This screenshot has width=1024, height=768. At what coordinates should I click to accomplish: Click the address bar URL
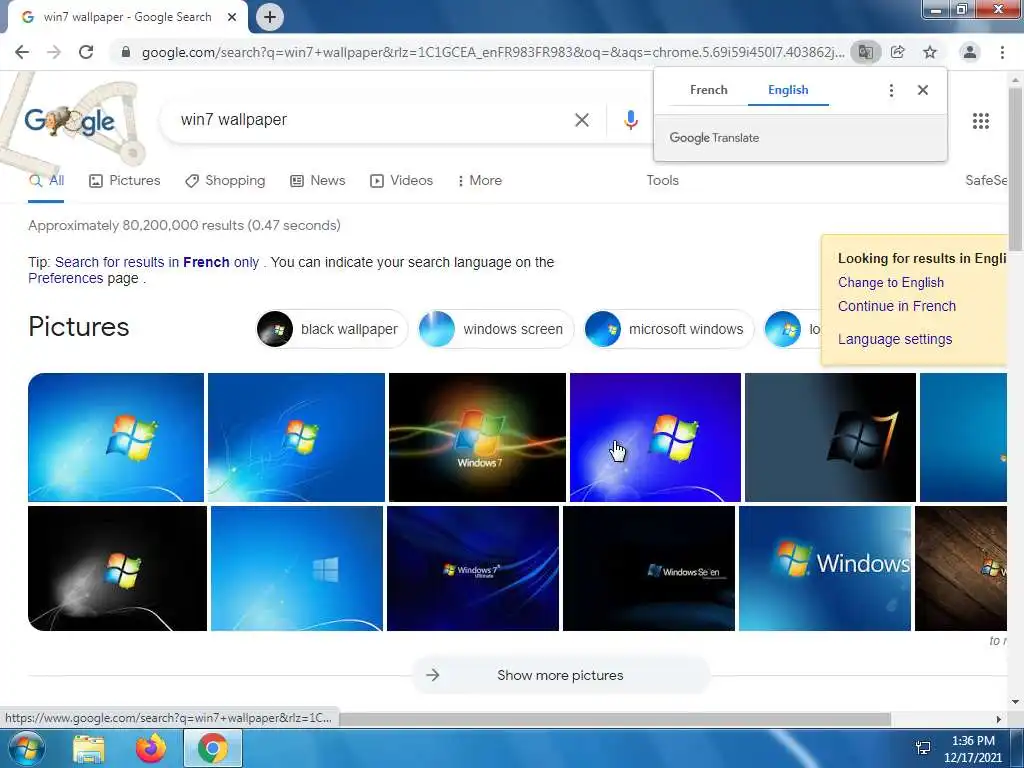tap(492, 52)
